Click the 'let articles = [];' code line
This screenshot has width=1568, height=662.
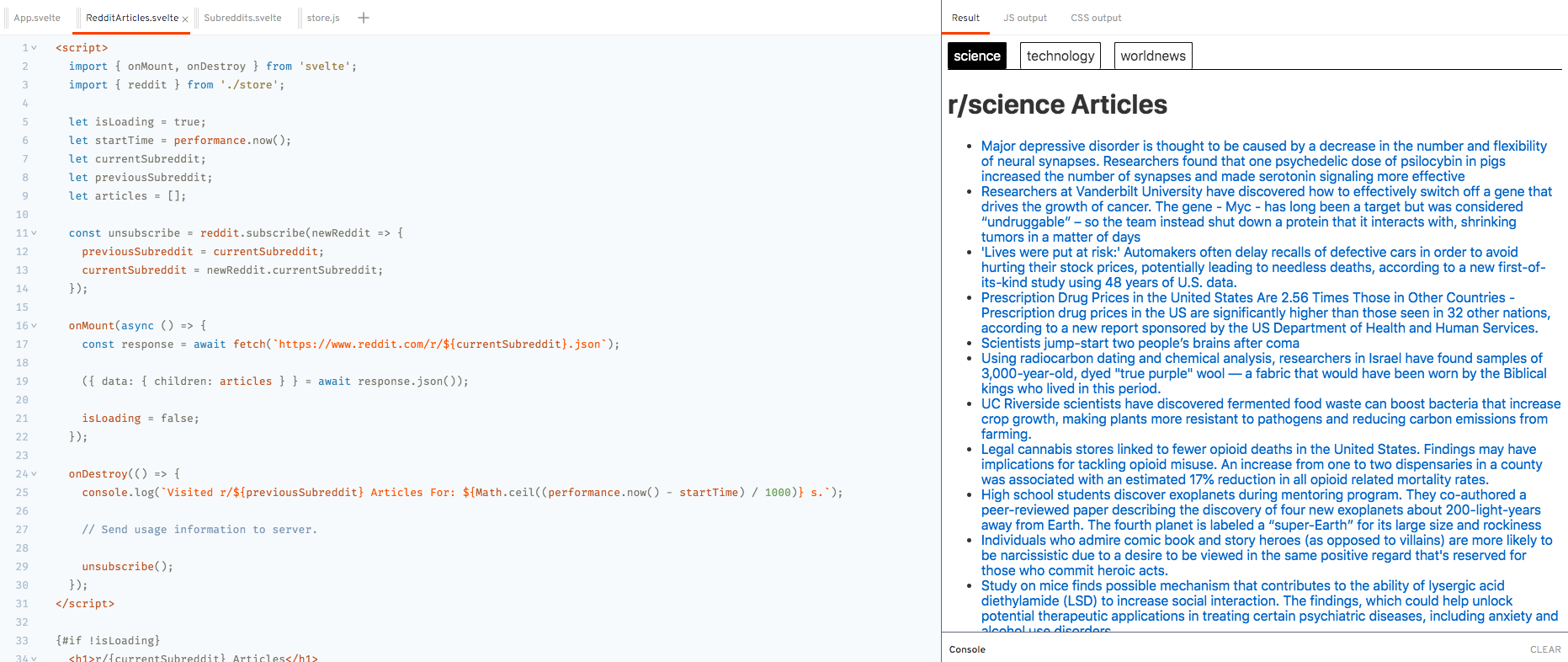coord(128,196)
